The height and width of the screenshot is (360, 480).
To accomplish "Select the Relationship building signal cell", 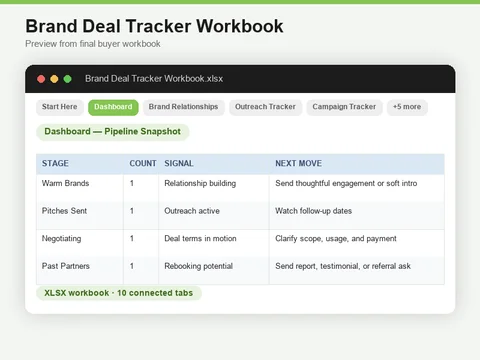I will click(214, 188).
